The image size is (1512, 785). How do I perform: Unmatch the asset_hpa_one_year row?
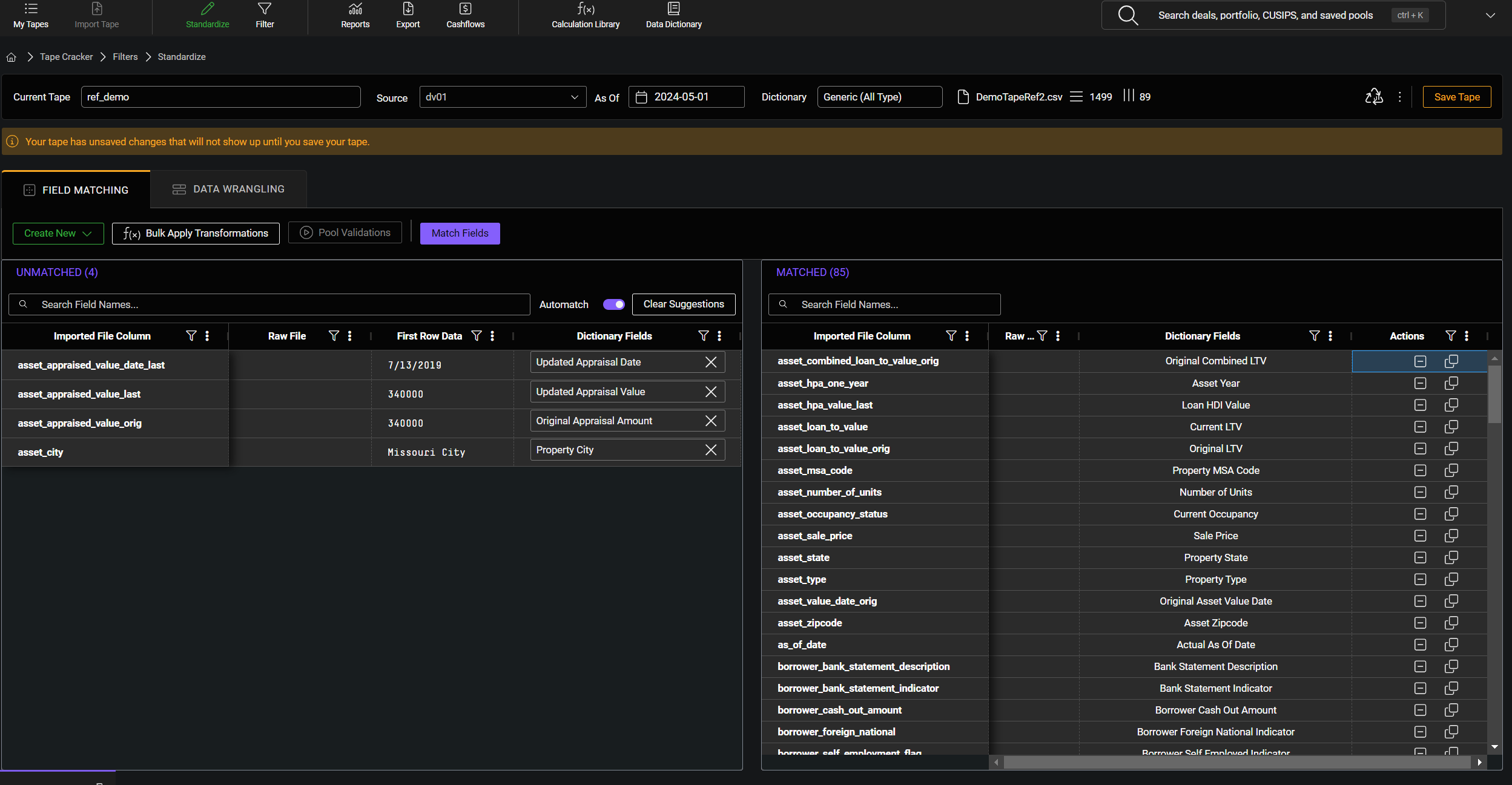1420,383
